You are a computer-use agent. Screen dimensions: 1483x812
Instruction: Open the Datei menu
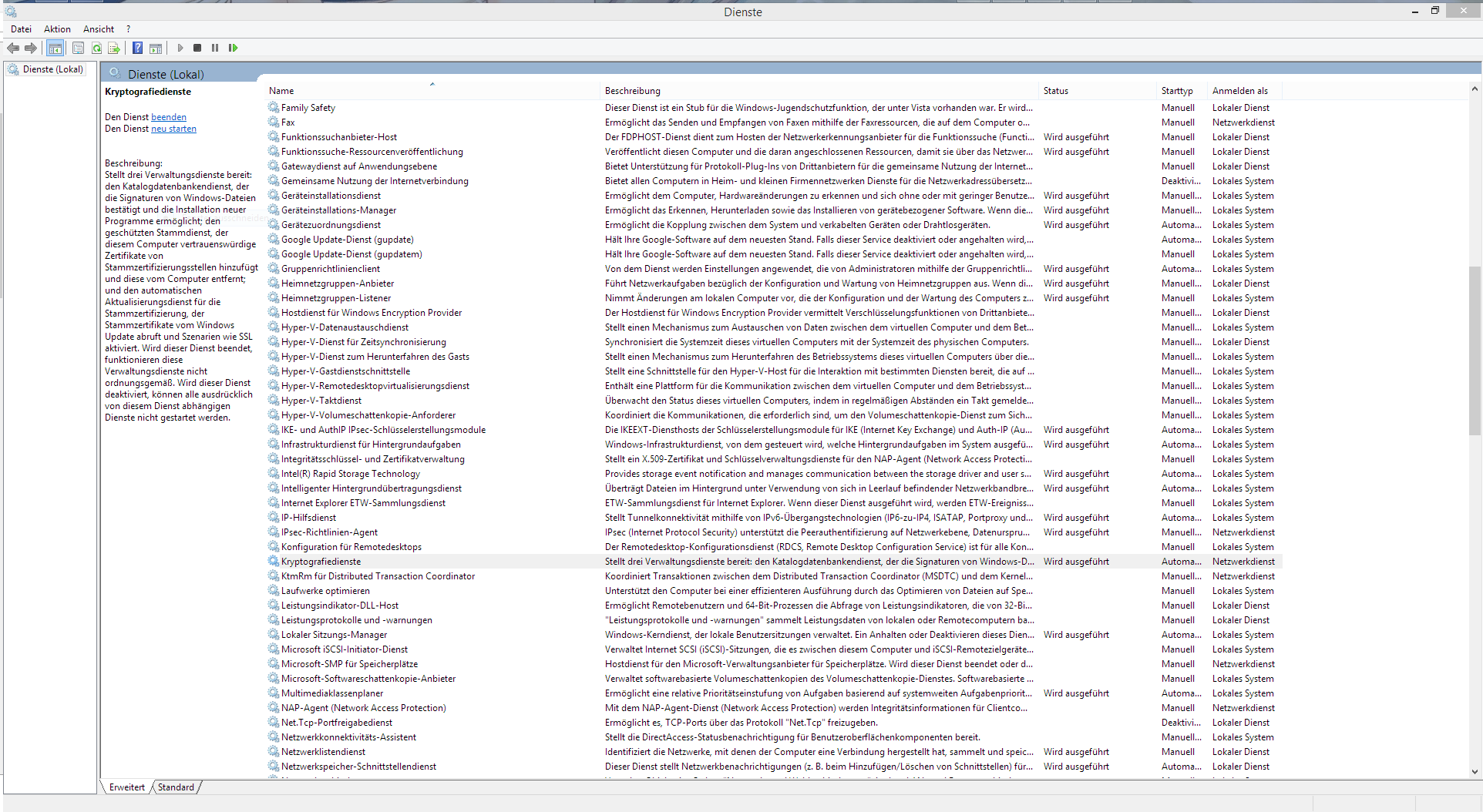pyautogui.click(x=21, y=29)
